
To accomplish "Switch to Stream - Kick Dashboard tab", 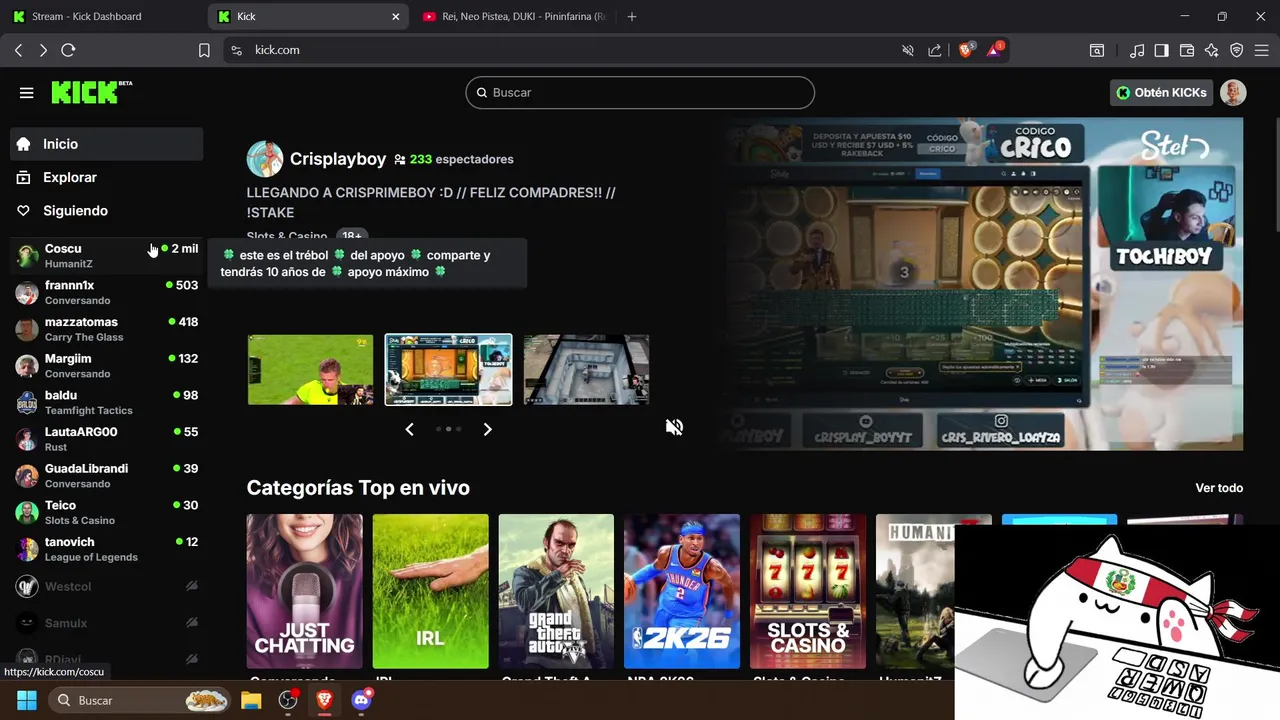I will [104, 16].
